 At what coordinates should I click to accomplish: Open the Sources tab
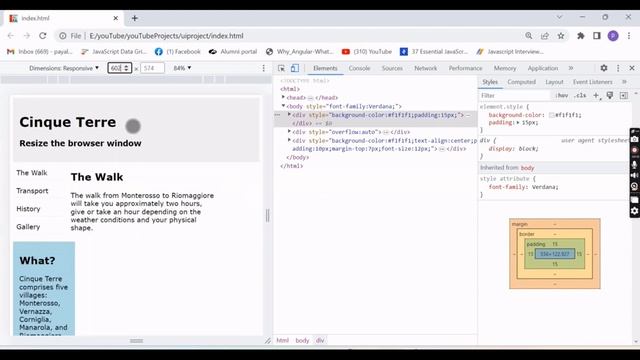(x=392, y=68)
